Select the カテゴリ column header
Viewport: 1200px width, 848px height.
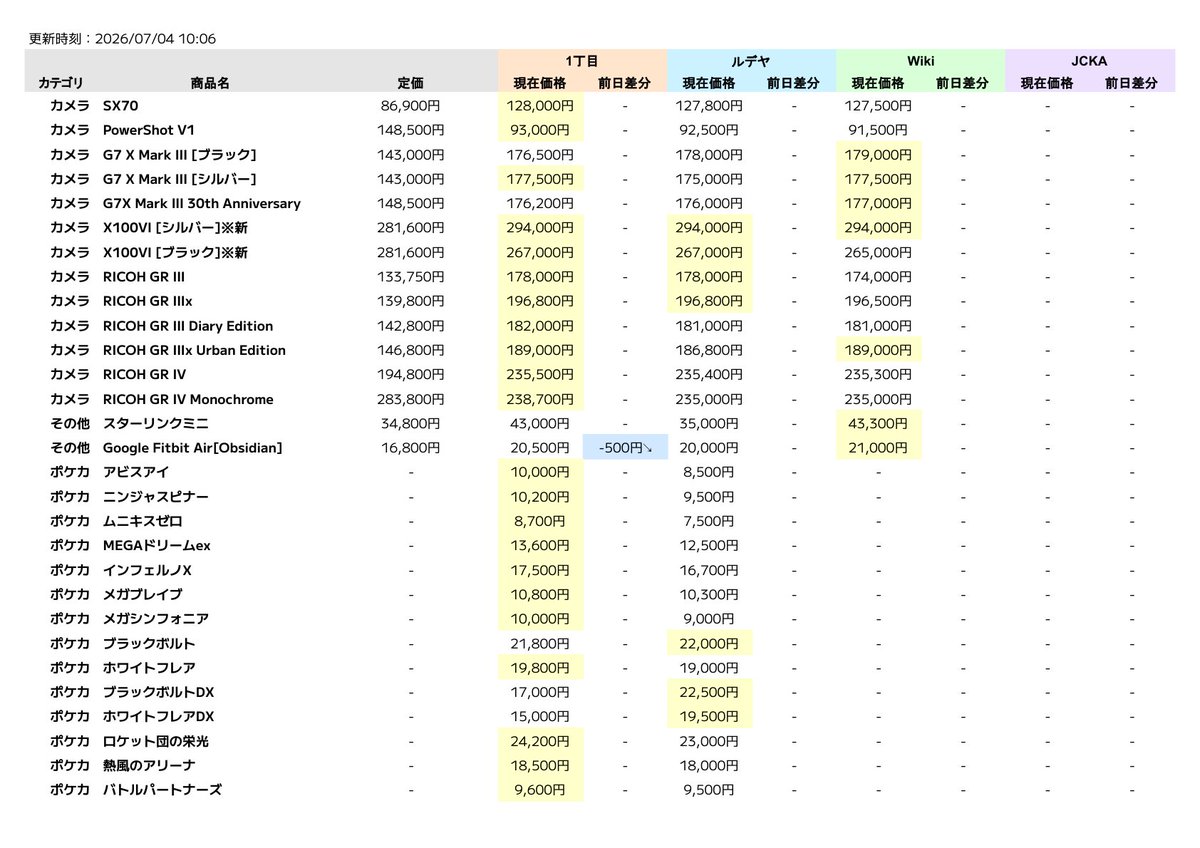tap(61, 84)
